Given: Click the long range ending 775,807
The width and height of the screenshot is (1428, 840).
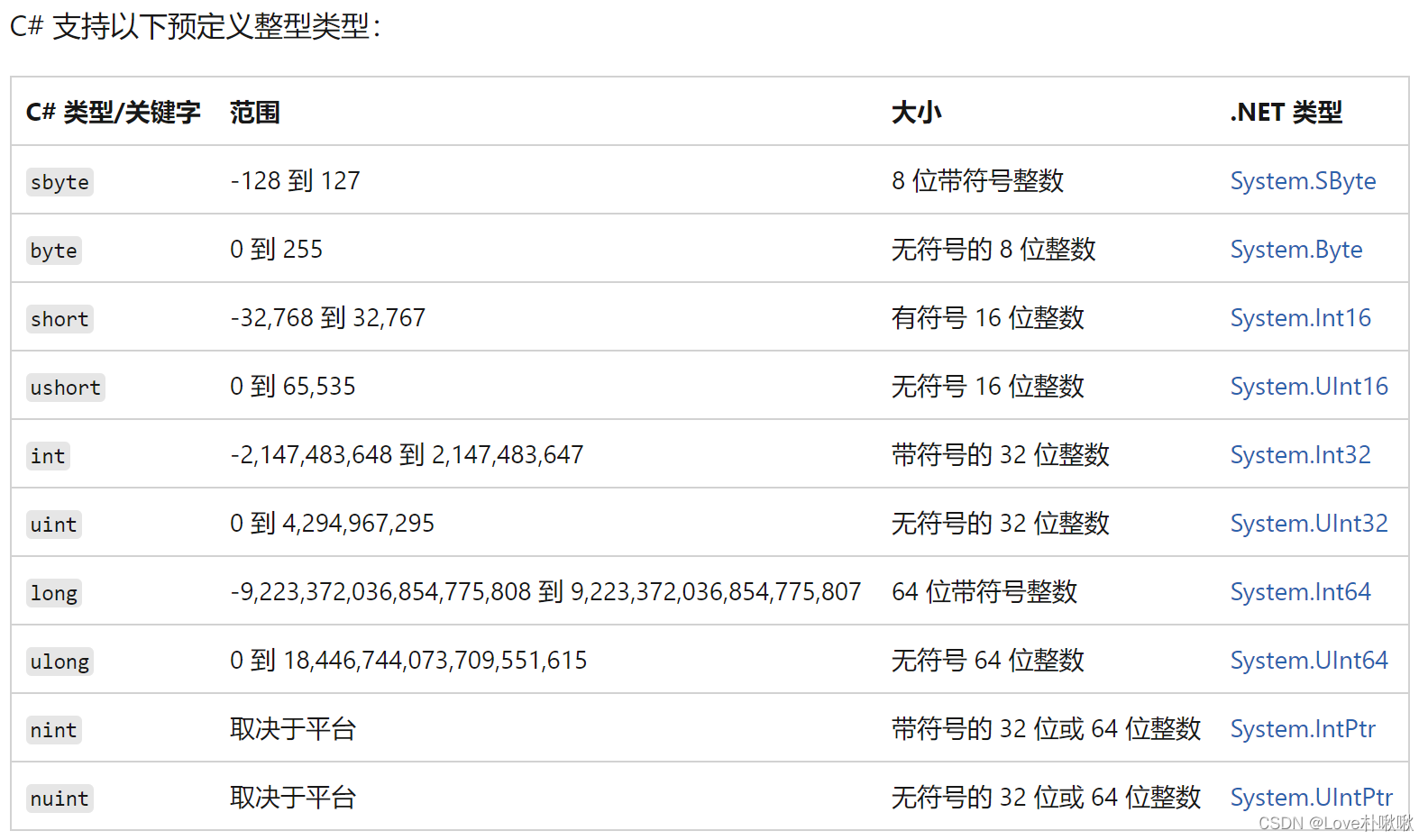Looking at the screenshot, I should [545, 592].
